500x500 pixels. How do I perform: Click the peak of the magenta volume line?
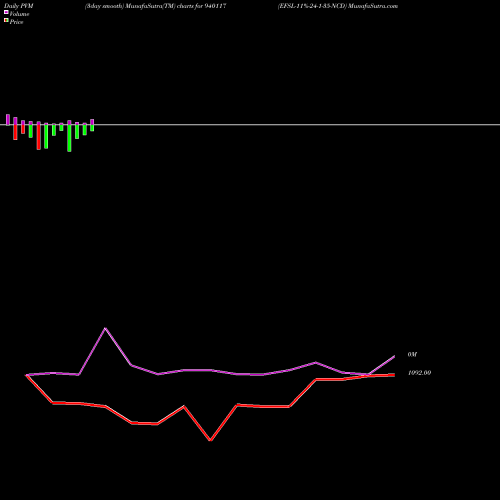click(105, 328)
